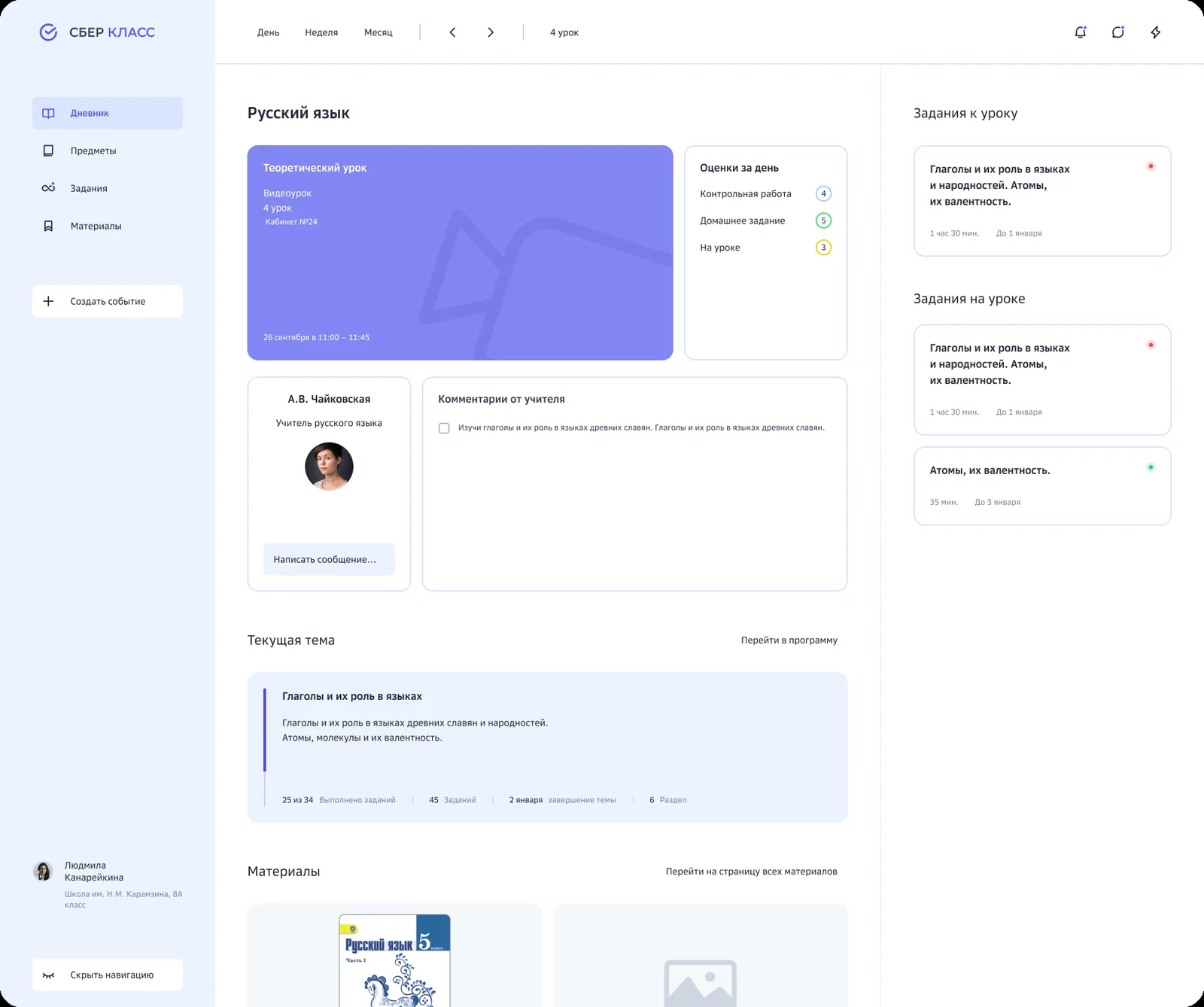Viewport: 1204px width, 1007px height.
Task: Click teacher Чайковская's avatar photo
Action: click(x=329, y=467)
